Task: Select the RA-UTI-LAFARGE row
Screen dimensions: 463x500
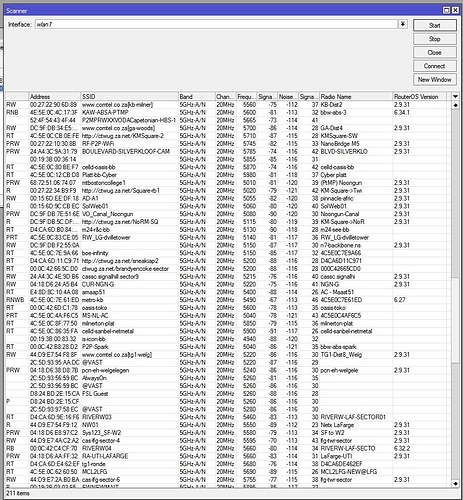Action: 228,456
